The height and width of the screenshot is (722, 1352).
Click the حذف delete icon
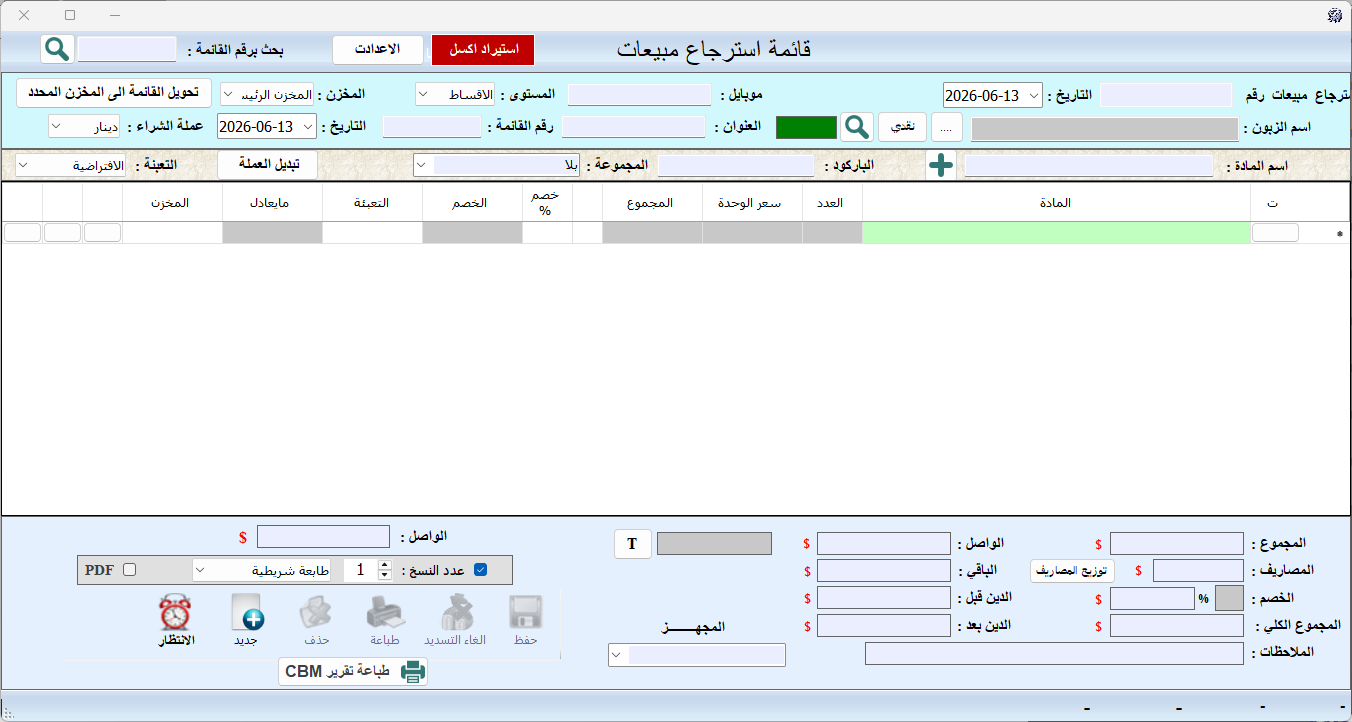(x=316, y=620)
